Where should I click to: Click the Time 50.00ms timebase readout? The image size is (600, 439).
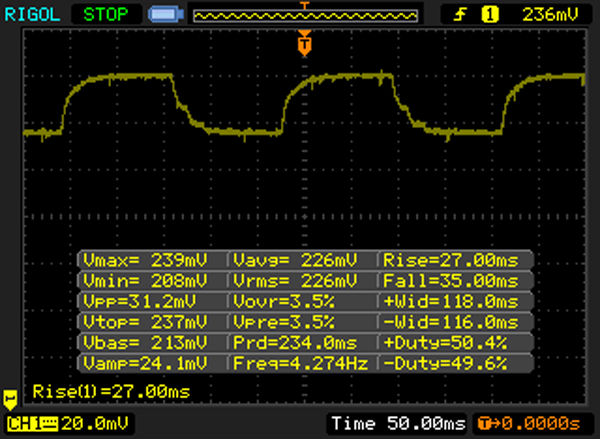click(398, 424)
